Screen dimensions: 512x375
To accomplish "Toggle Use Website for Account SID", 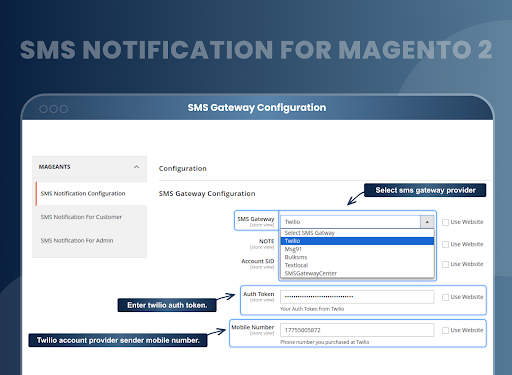I will (x=445, y=264).
